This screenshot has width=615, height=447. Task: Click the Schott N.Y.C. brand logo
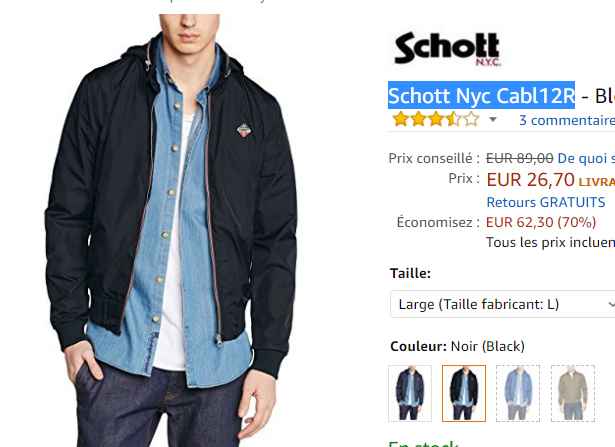pyautogui.click(x=448, y=49)
